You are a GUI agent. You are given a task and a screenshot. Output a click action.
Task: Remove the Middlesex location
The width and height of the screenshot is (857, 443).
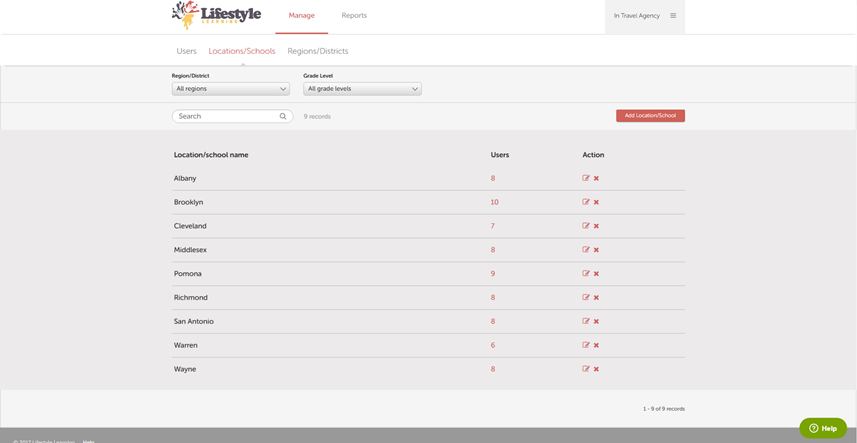pyautogui.click(x=596, y=250)
